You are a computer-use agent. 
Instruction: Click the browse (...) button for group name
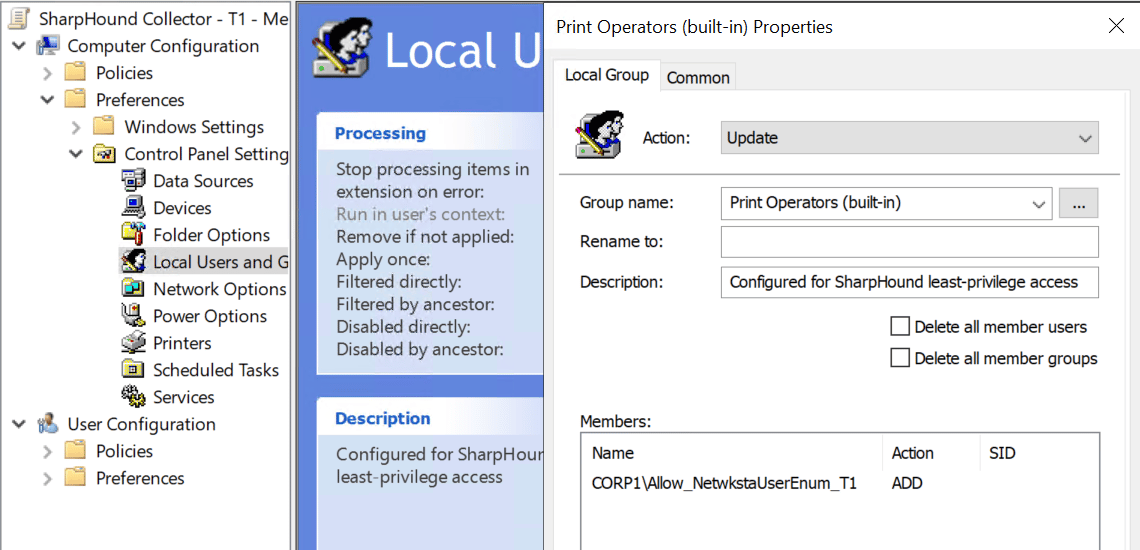click(1078, 204)
